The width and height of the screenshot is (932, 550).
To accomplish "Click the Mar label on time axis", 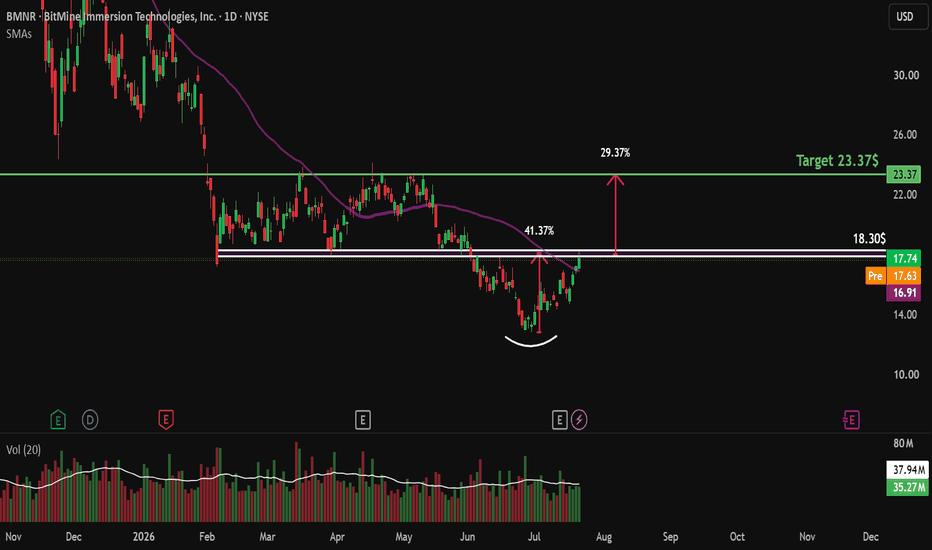I will (267, 536).
